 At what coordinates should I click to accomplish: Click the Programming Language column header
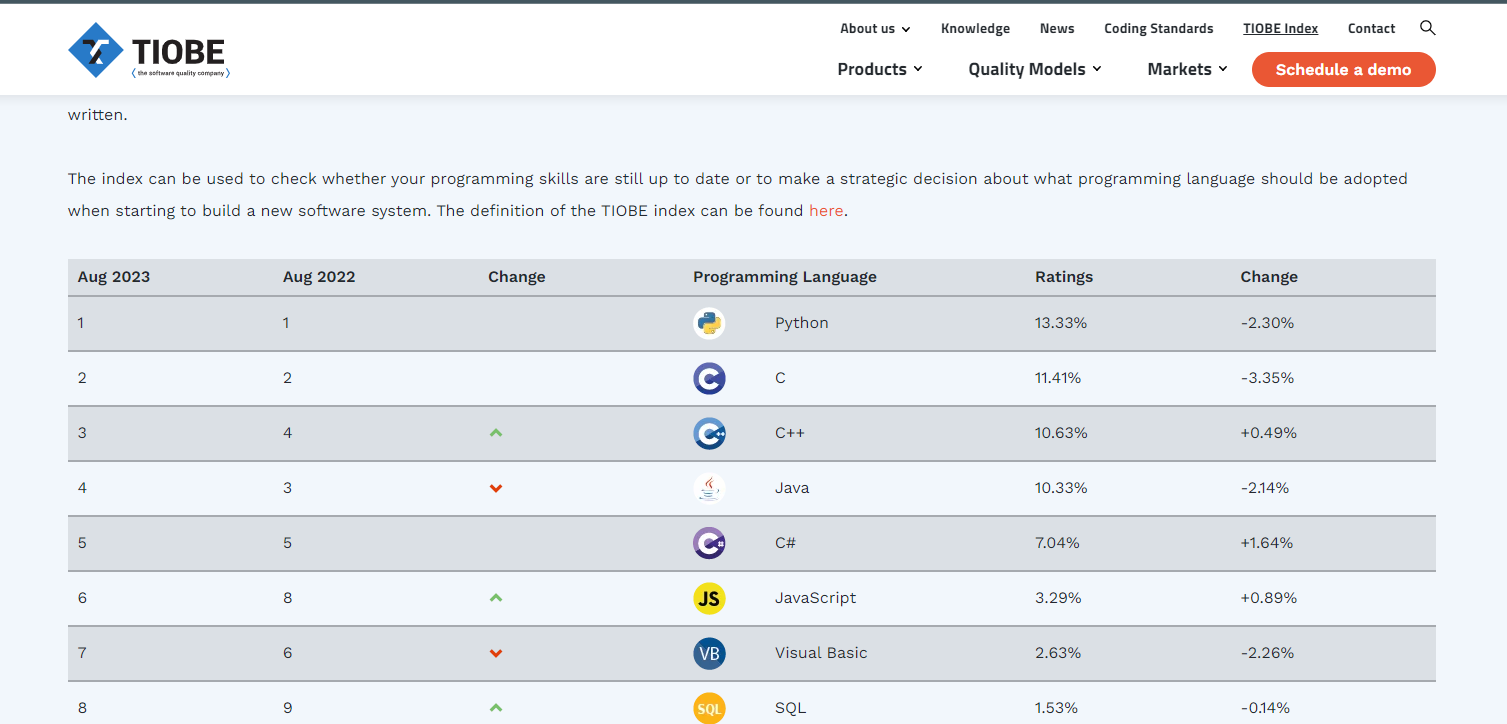[x=785, y=277]
